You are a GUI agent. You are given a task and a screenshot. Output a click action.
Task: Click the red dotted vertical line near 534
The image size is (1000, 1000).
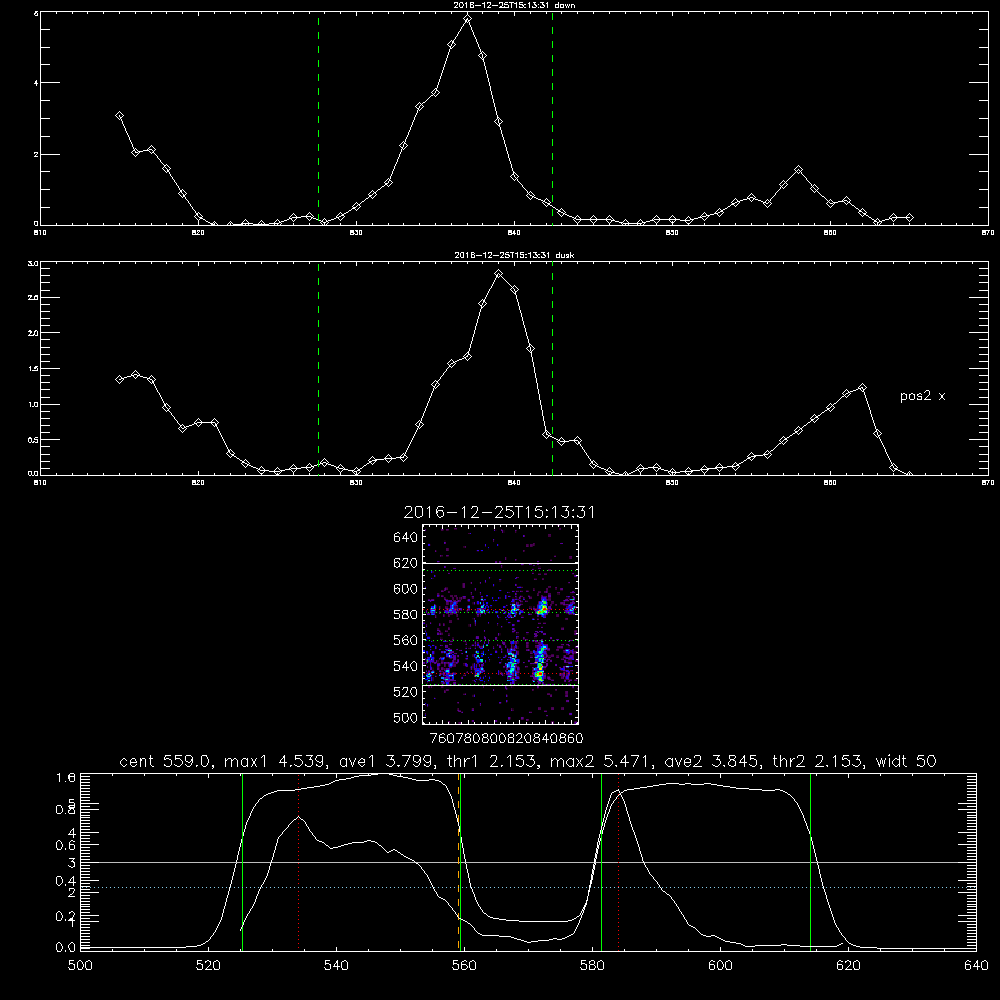(298, 862)
